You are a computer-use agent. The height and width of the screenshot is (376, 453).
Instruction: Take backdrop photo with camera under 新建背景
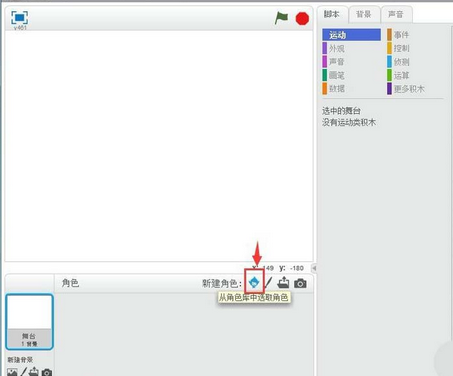pos(47,372)
